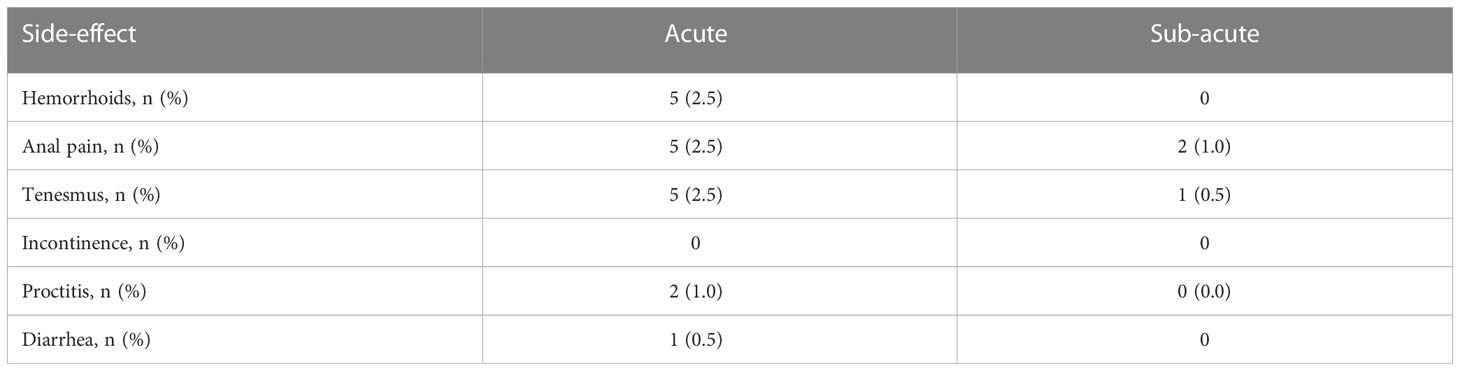Select Hemorrhoids sub-acute value 0
Viewport: 1460px width, 371px height.
pos(1204,98)
